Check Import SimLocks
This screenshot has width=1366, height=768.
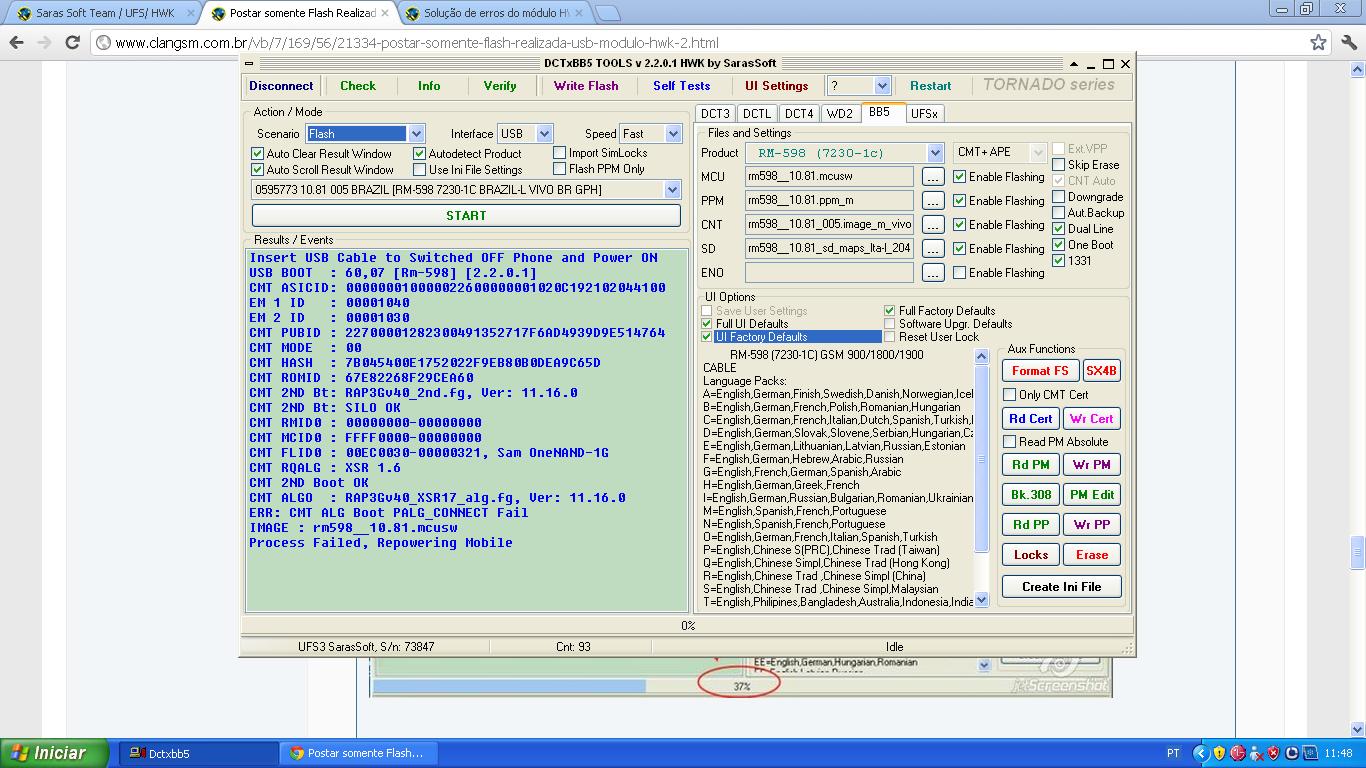pos(559,153)
